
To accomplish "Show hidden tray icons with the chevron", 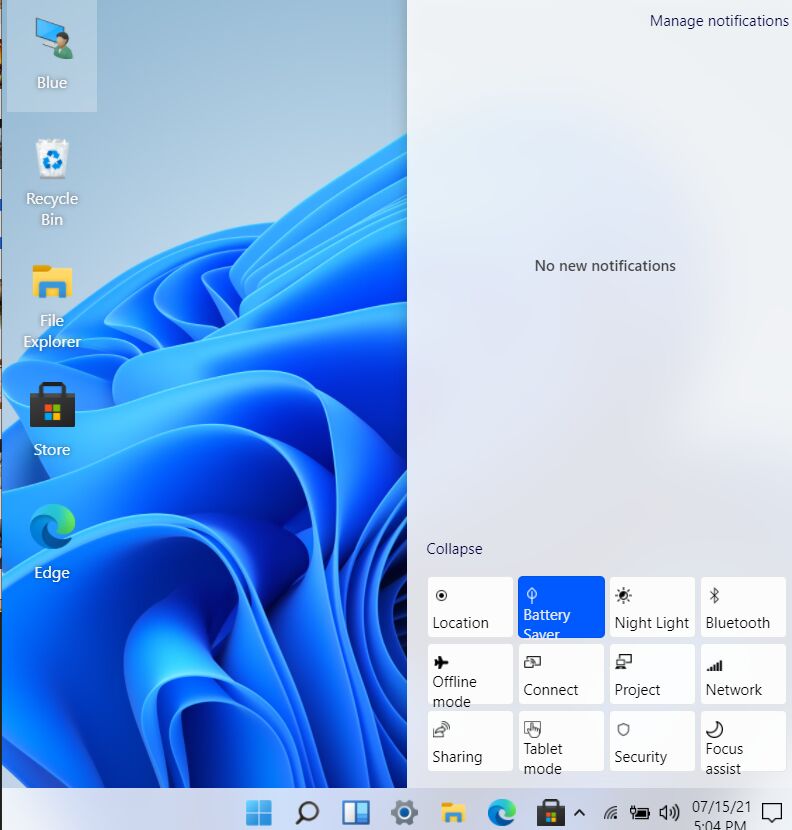I will [579, 813].
